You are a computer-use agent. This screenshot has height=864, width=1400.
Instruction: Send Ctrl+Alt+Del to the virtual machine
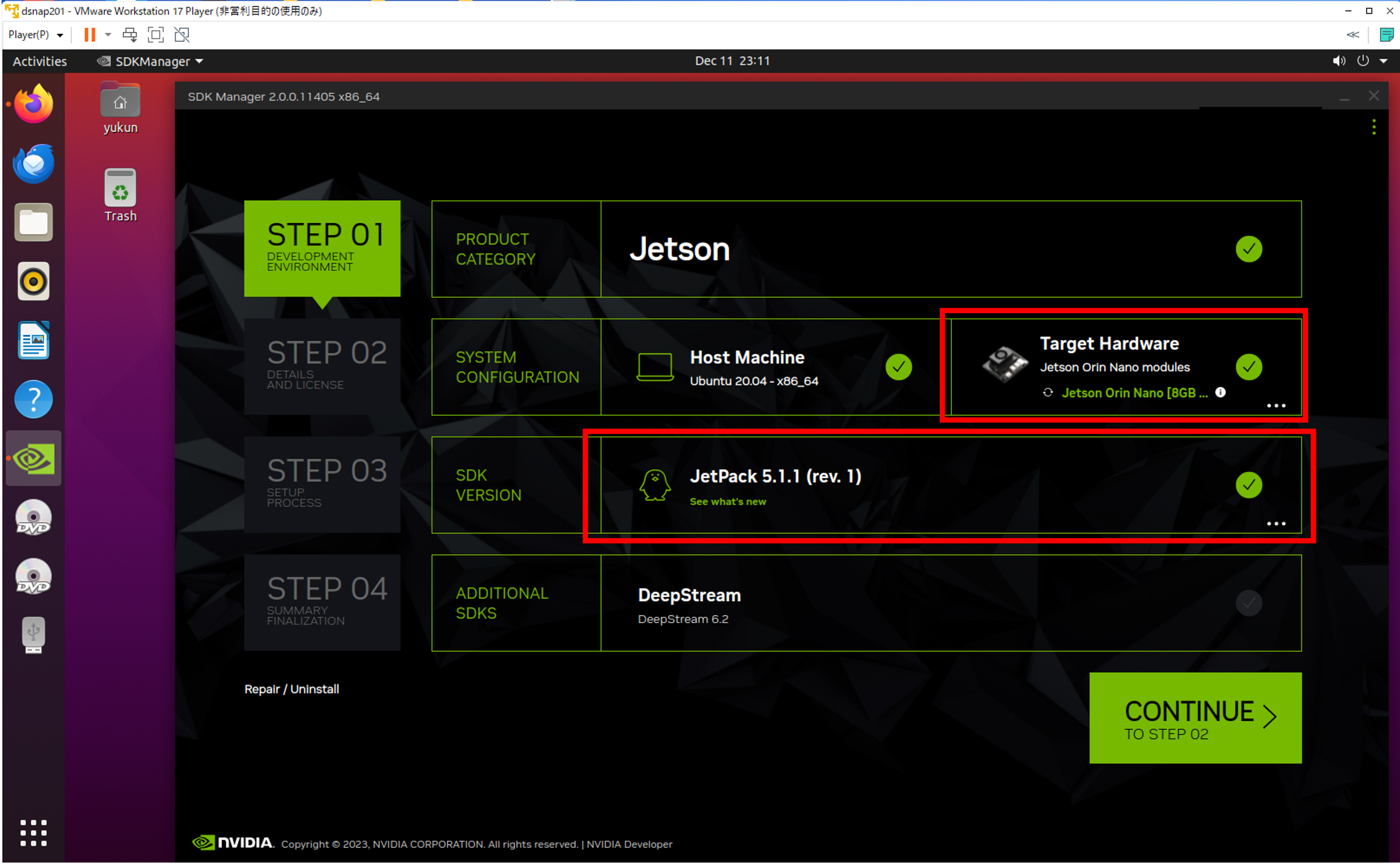point(129,35)
